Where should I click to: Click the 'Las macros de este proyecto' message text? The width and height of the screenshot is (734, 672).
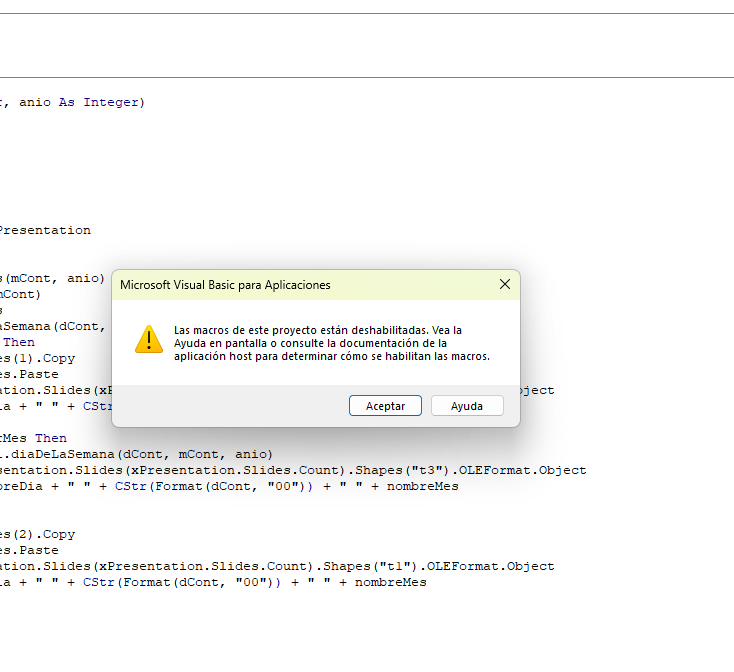point(331,343)
